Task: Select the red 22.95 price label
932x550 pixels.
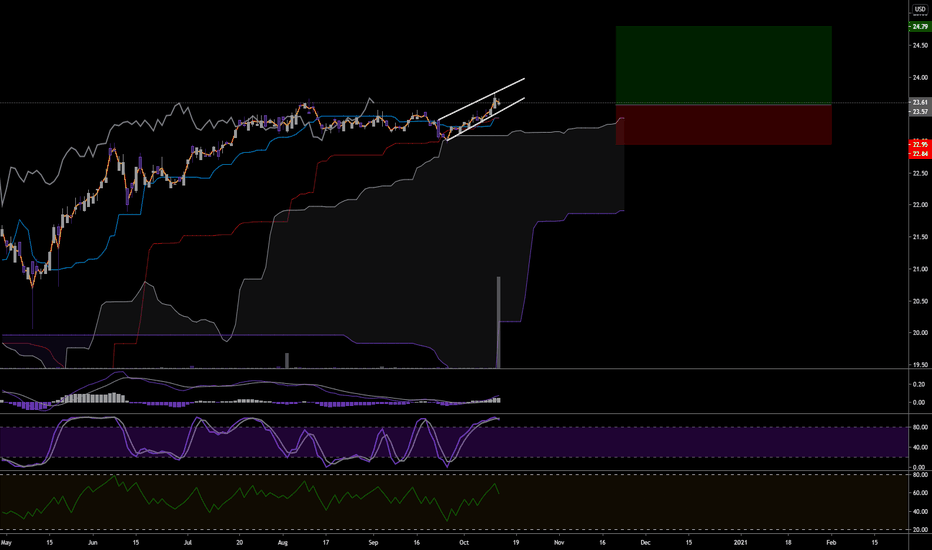Action: (920, 144)
